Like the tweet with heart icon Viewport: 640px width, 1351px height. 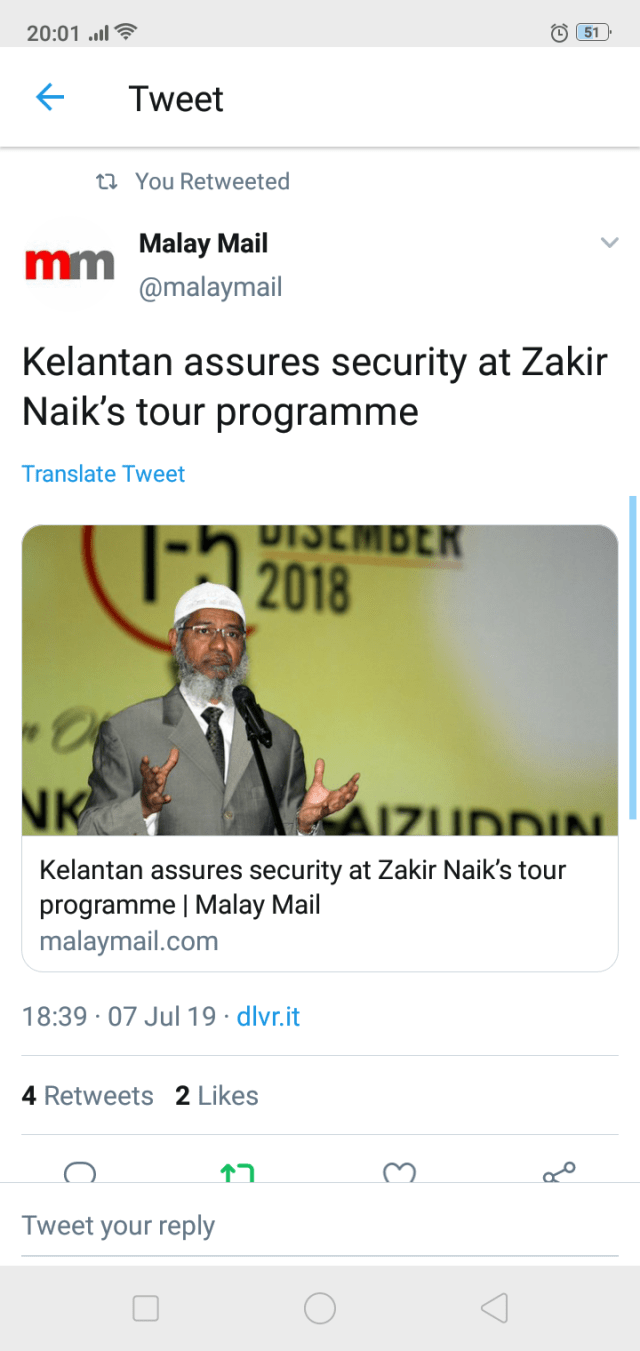coord(399,1172)
